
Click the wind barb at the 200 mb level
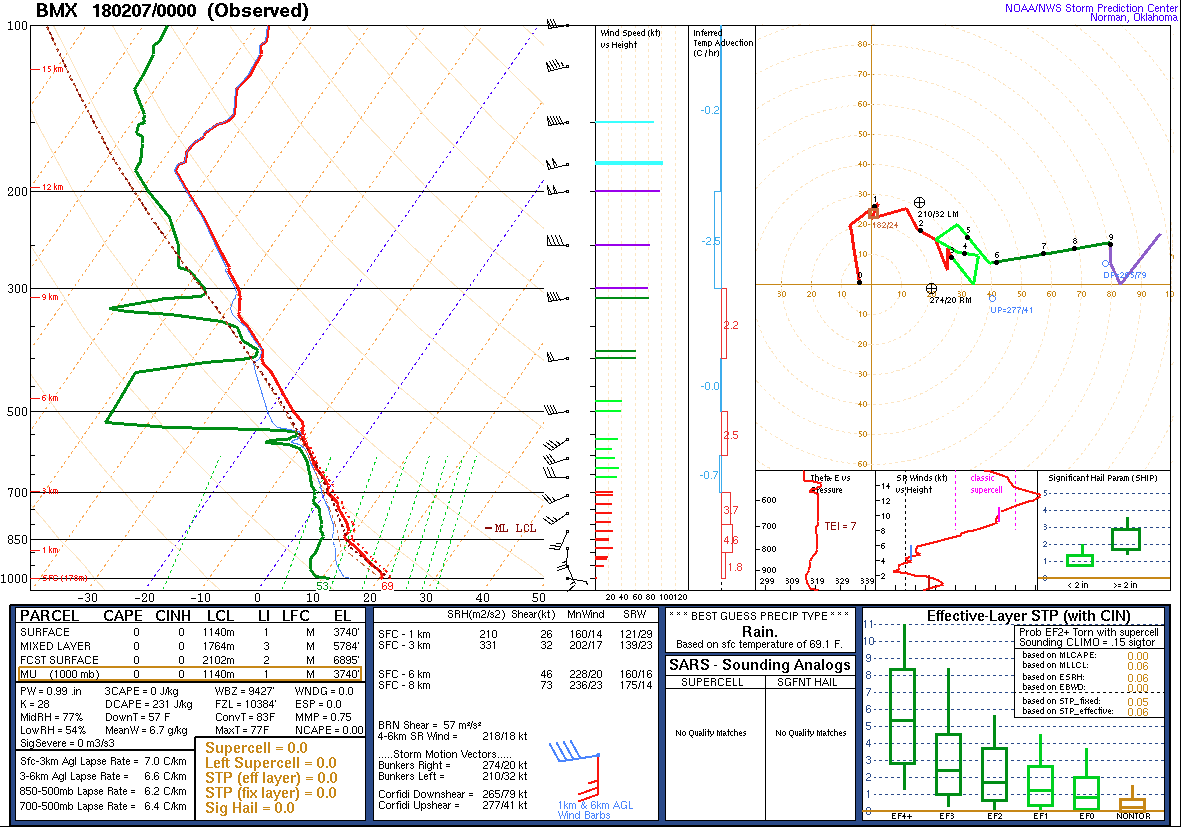point(557,191)
